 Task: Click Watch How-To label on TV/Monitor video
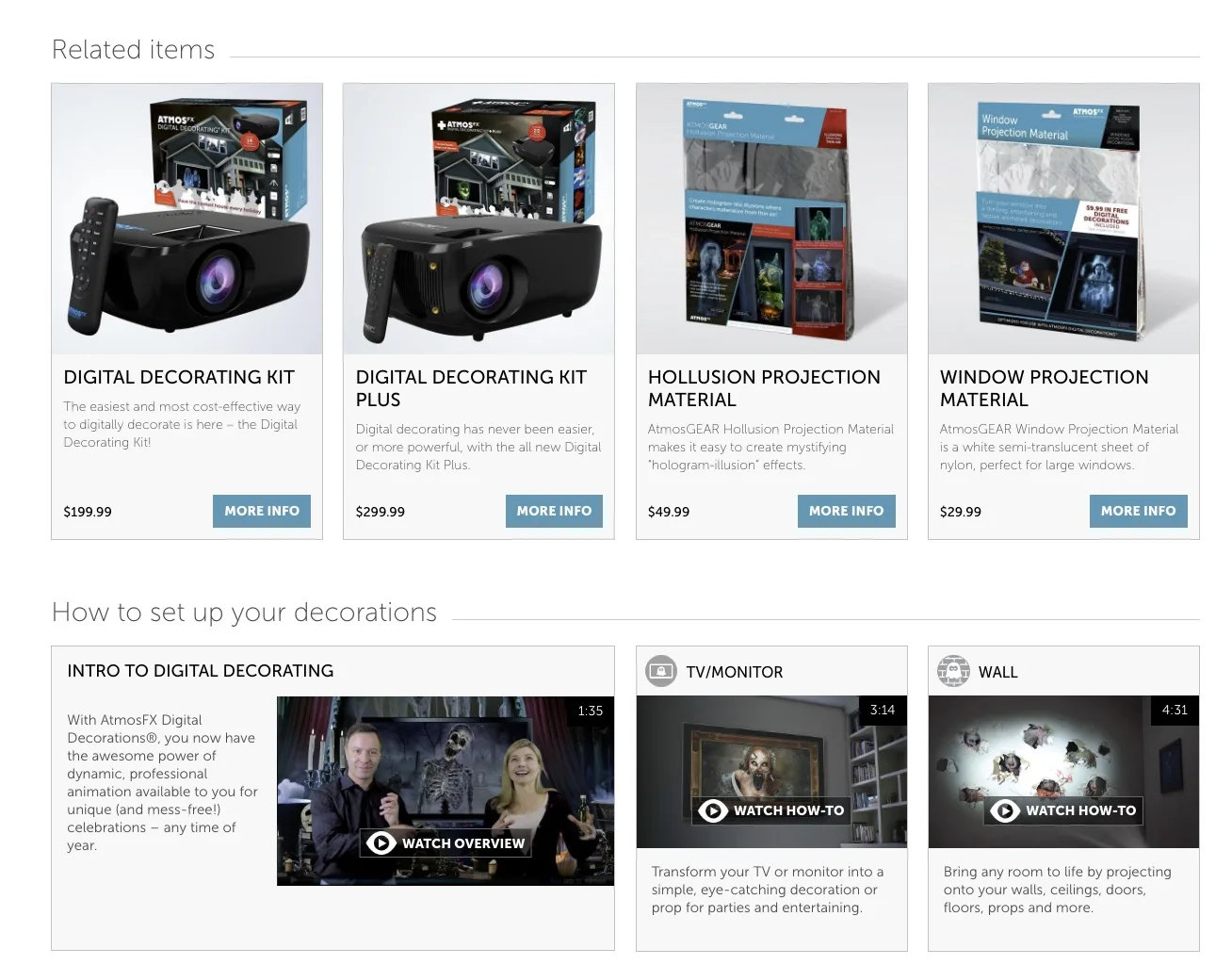pyautogui.click(x=788, y=810)
